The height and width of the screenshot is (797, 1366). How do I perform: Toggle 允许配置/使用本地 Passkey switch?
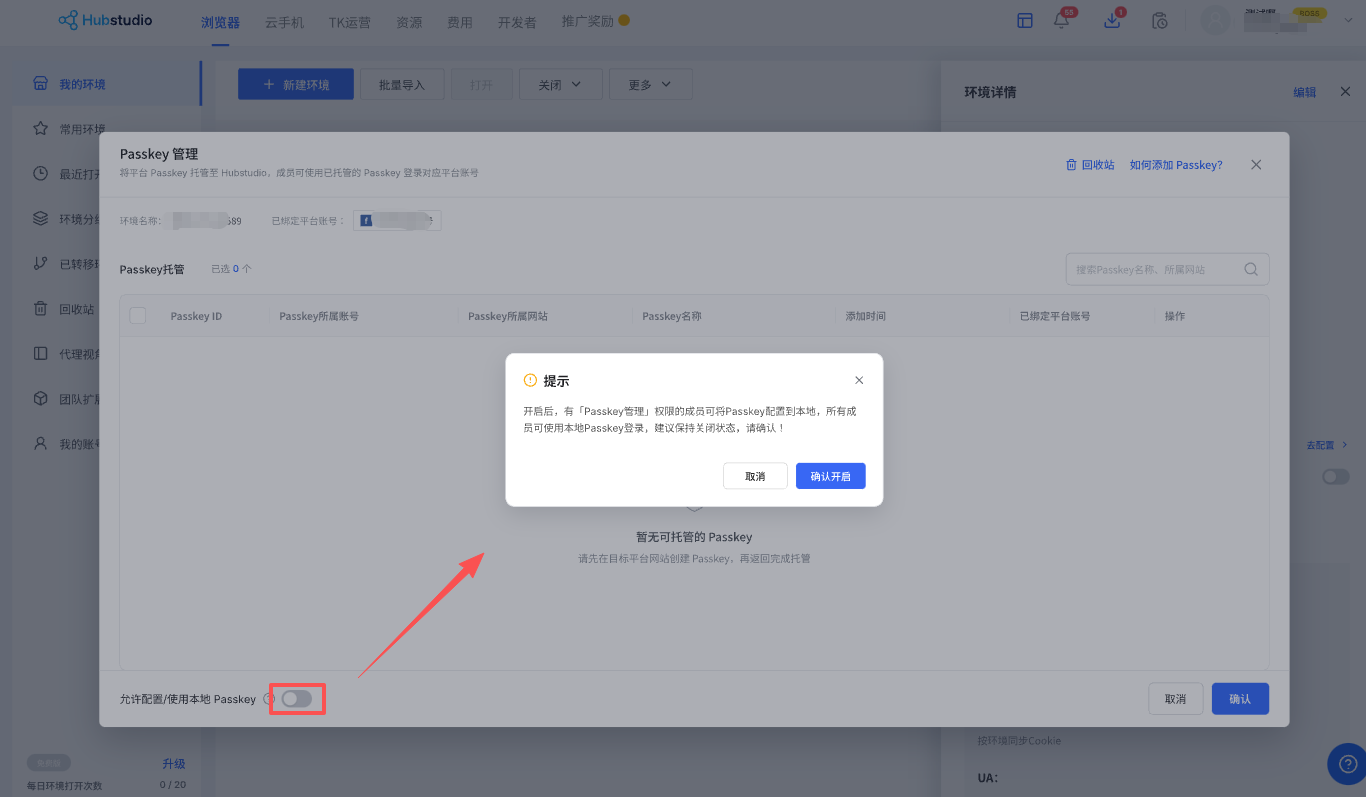[x=297, y=699]
